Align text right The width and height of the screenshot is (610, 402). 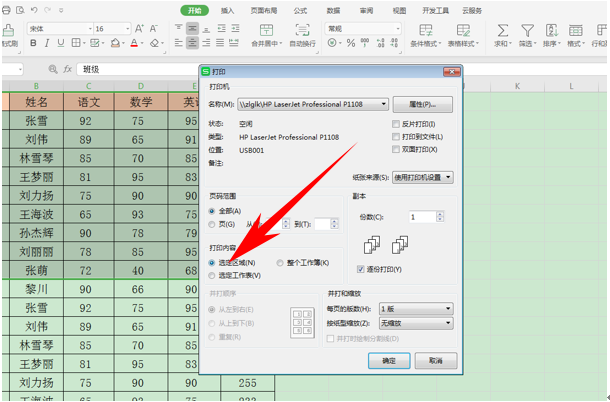(206, 43)
